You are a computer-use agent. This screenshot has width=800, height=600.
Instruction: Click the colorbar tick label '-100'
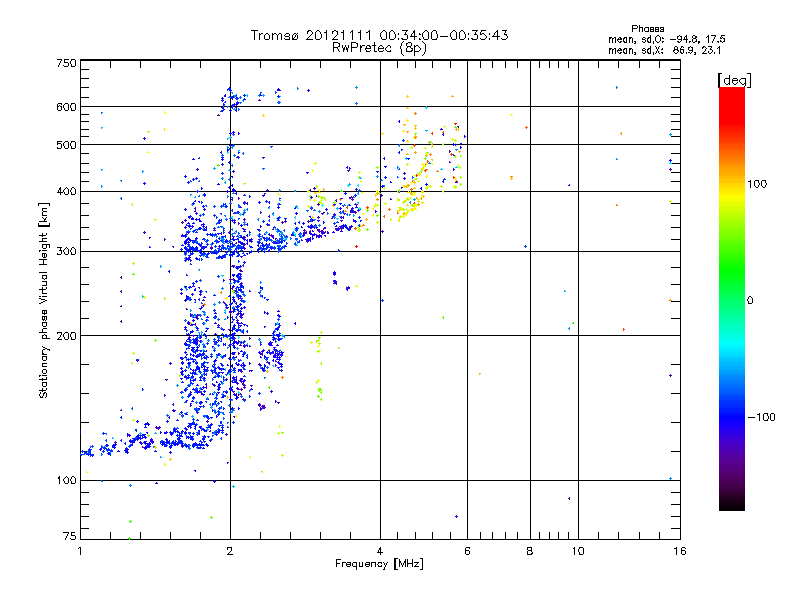click(761, 417)
